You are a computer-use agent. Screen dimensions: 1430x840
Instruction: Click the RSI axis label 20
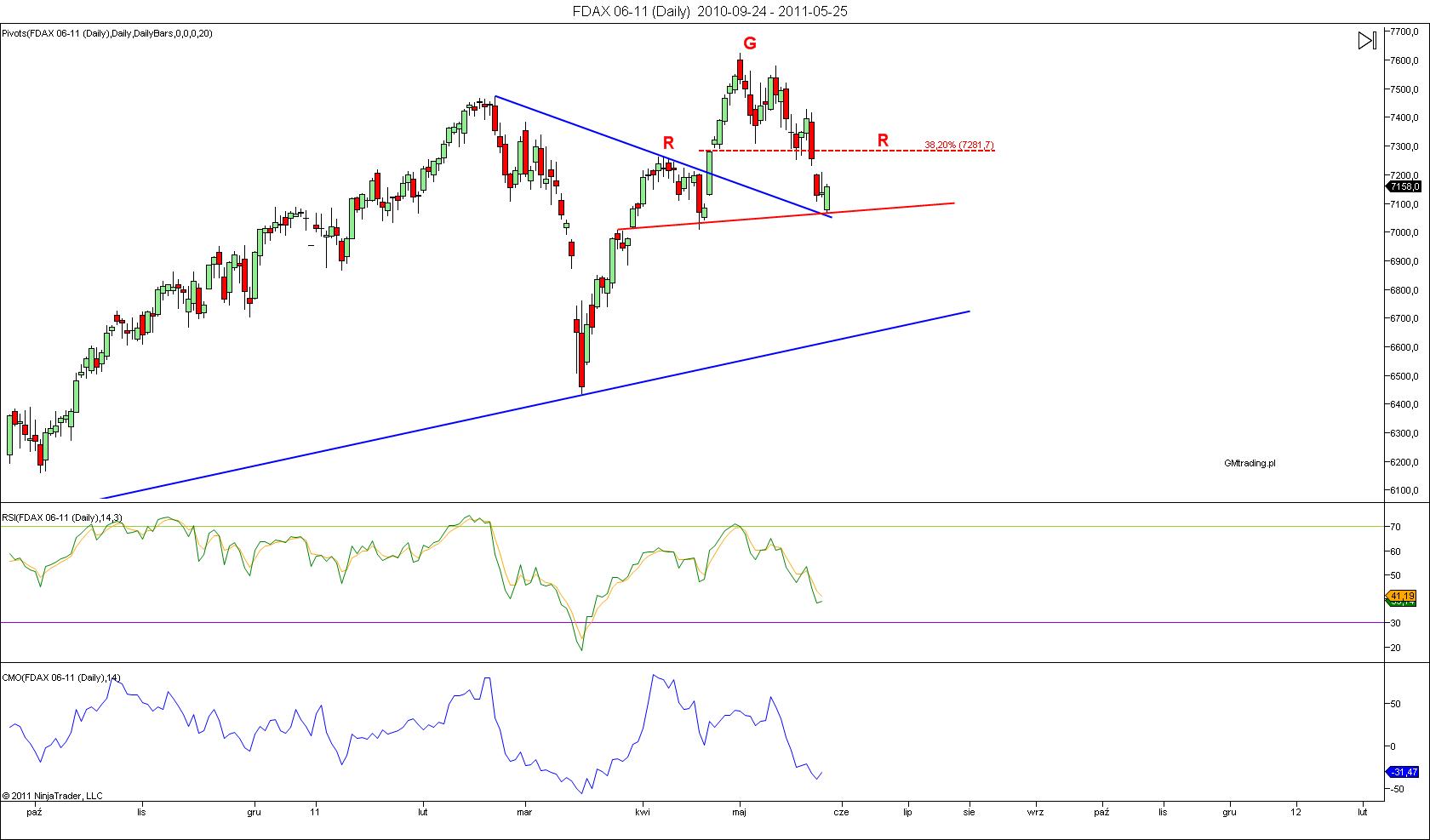point(1395,648)
